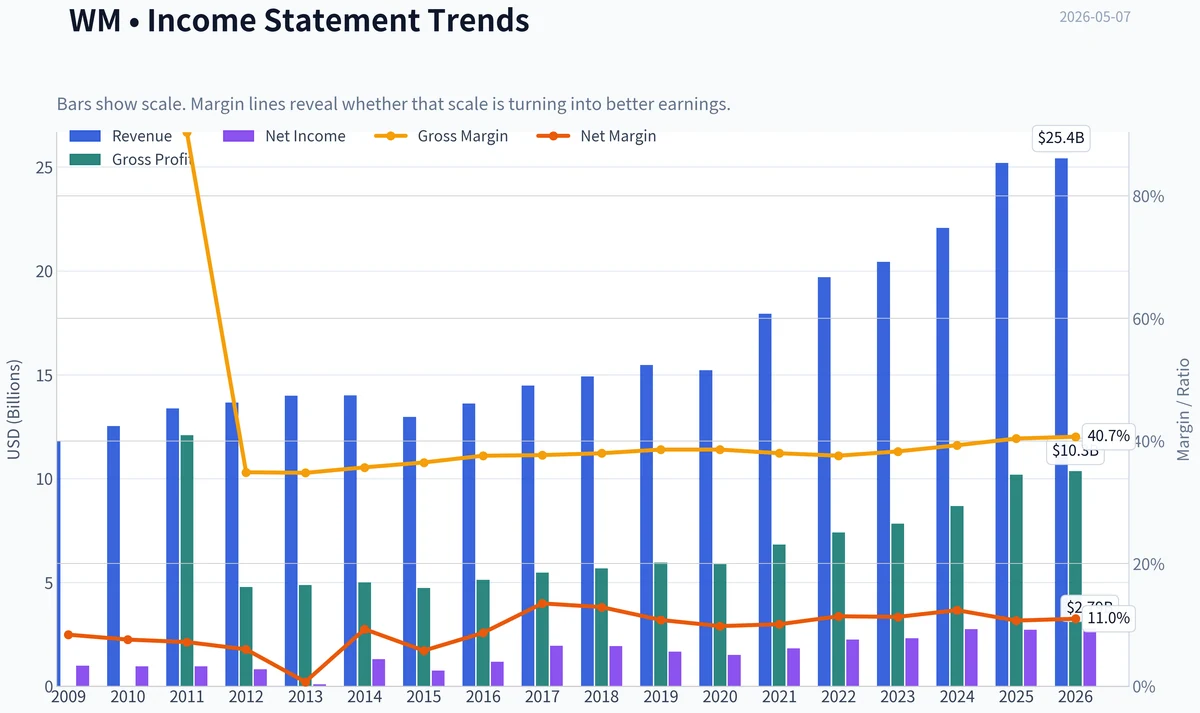
Task: Click the $25.4B revenue annotation
Action: tap(1061, 138)
